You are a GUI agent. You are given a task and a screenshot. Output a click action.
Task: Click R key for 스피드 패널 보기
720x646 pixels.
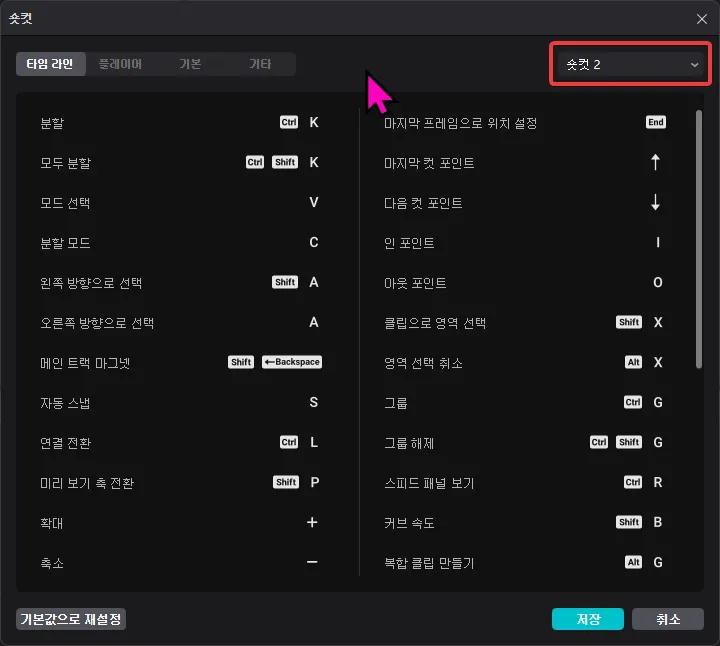[658, 482]
